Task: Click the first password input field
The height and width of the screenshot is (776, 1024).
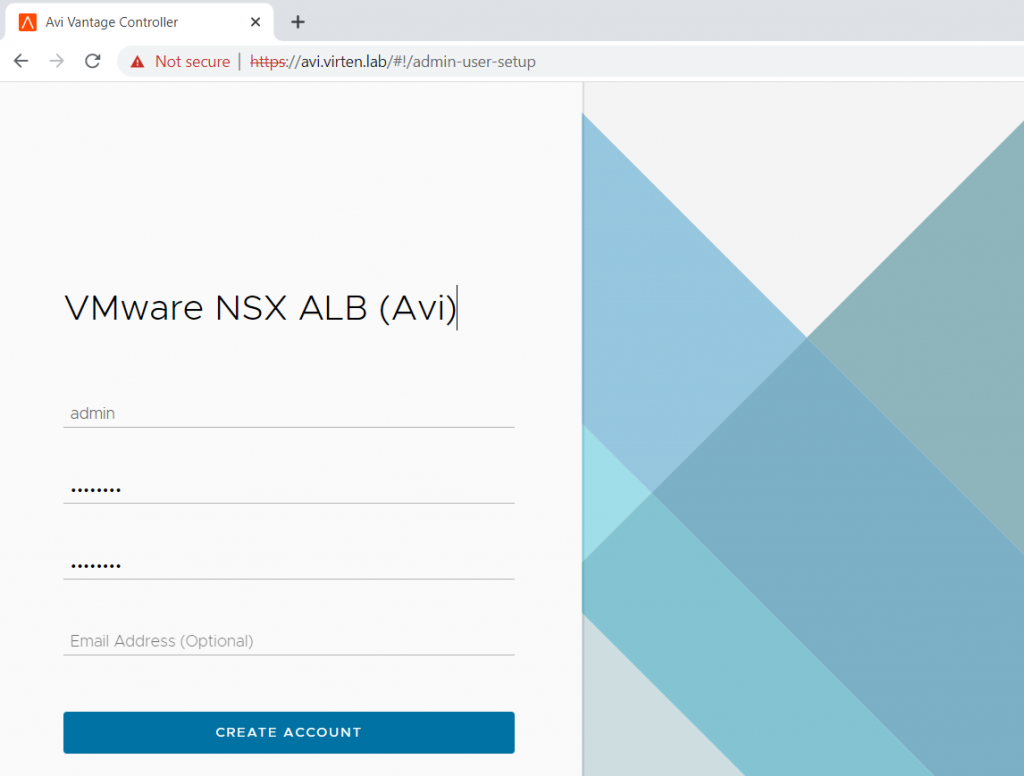Action: (288, 488)
